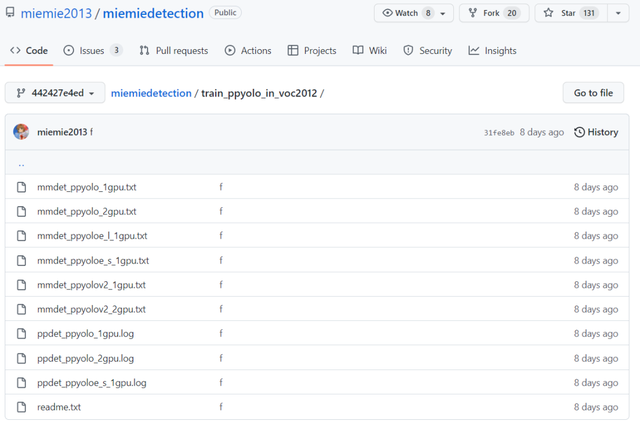Click the star icon to star repository
The height and width of the screenshot is (424, 640).
548,13
